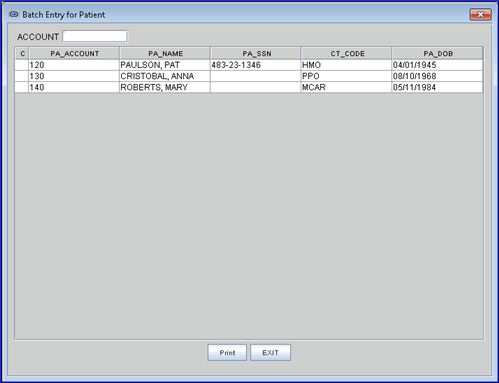499x383 pixels.
Task: Select the PAULSON, PAT name cell
Action: (165, 65)
